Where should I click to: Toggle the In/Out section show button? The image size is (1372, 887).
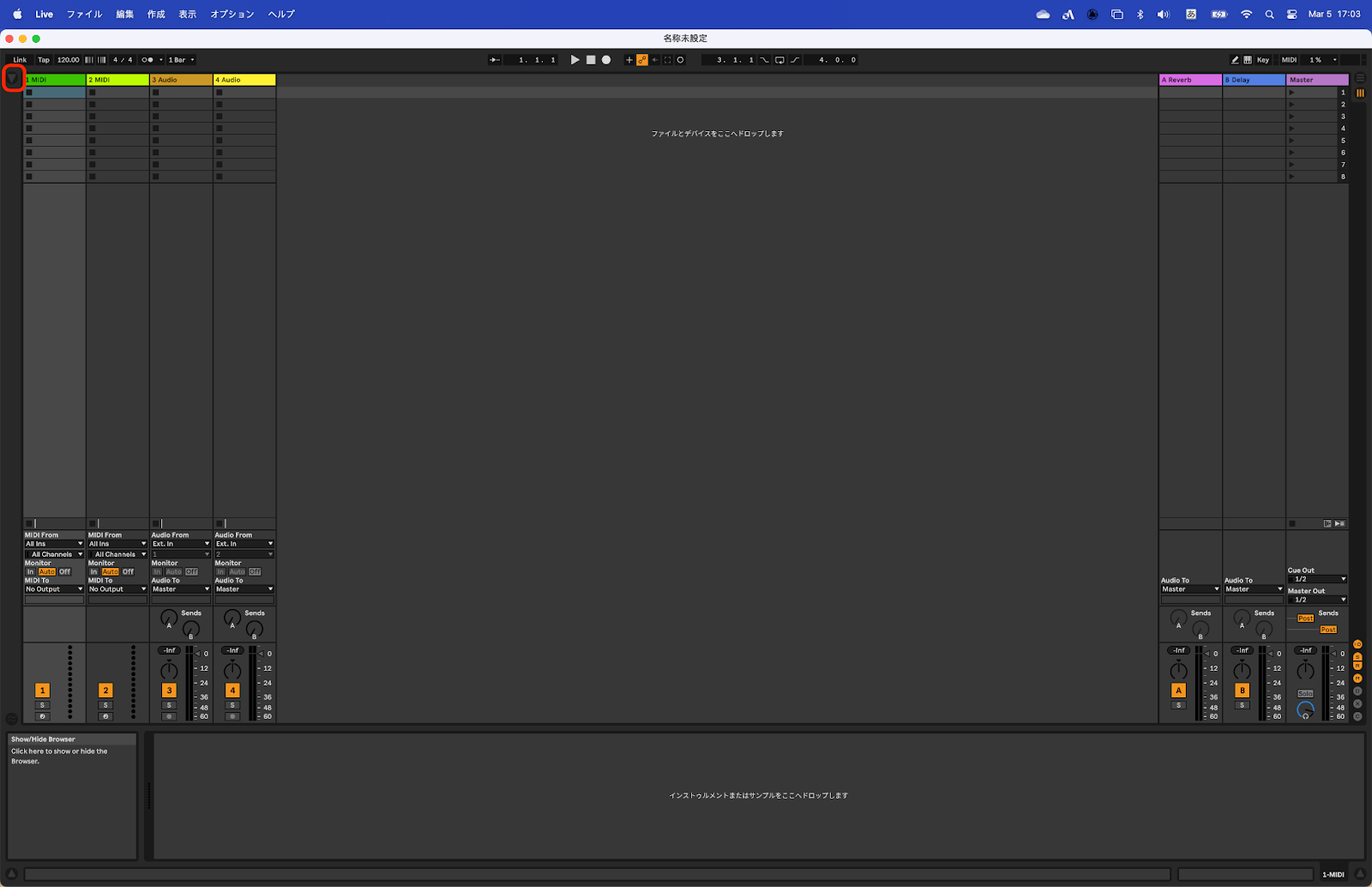tap(1357, 644)
